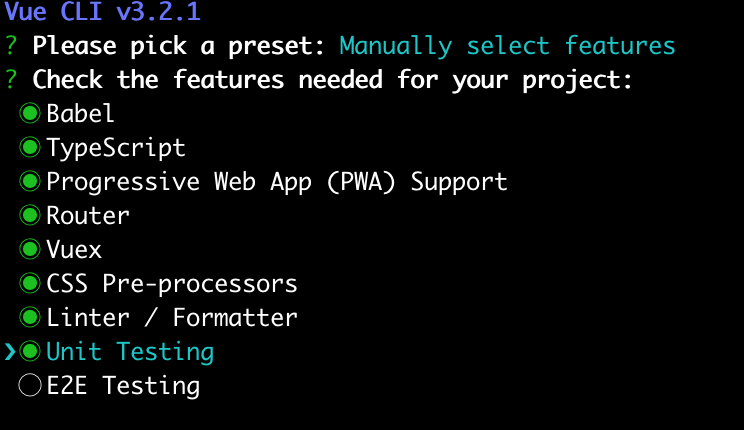Click the cursor arrow beside Unit Testing
Image resolution: width=744 pixels, height=430 pixels.
coord(10,352)
